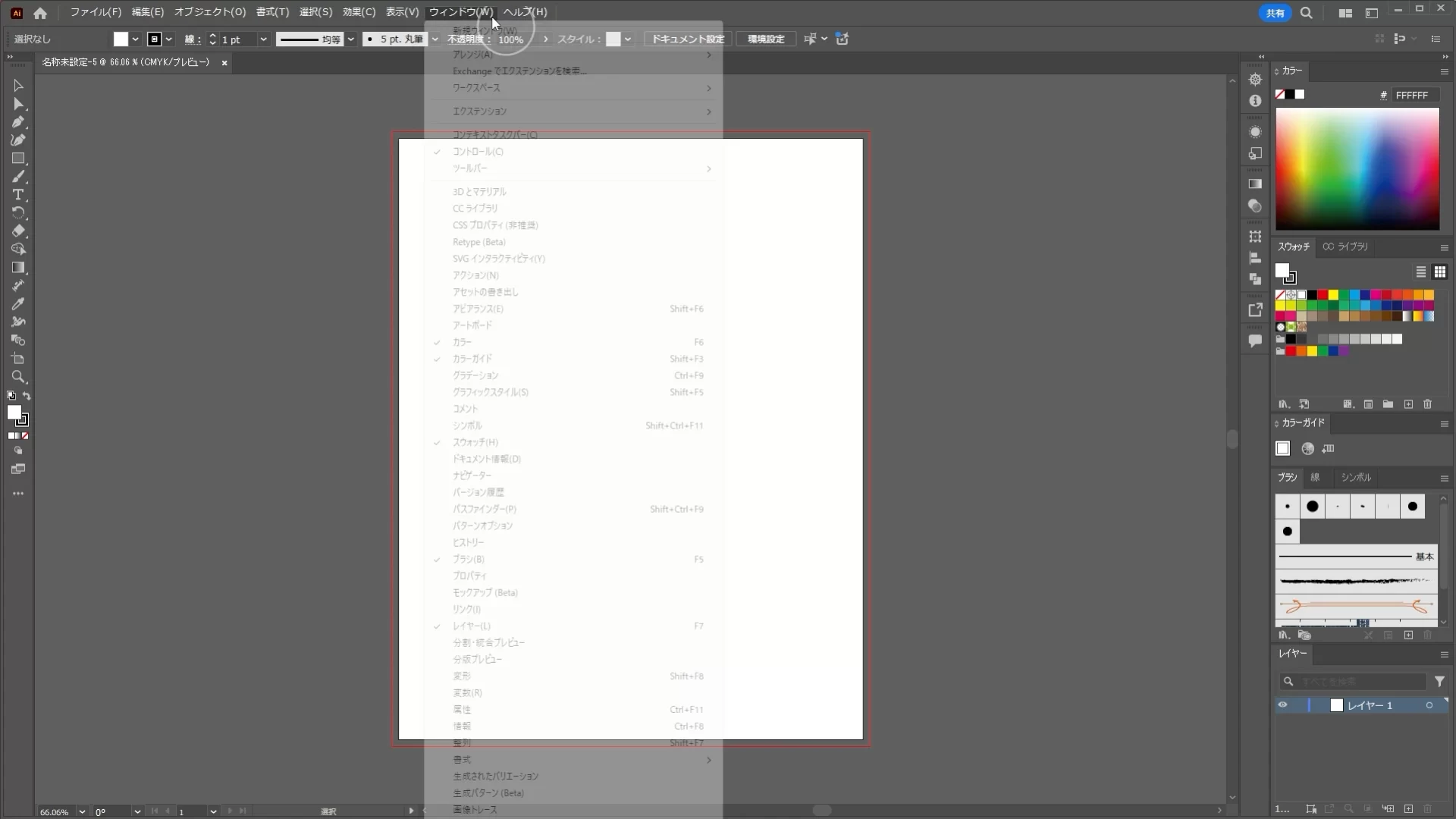Select the Selection tool arrow
1456x819 pixels.
tap(18, 86)
